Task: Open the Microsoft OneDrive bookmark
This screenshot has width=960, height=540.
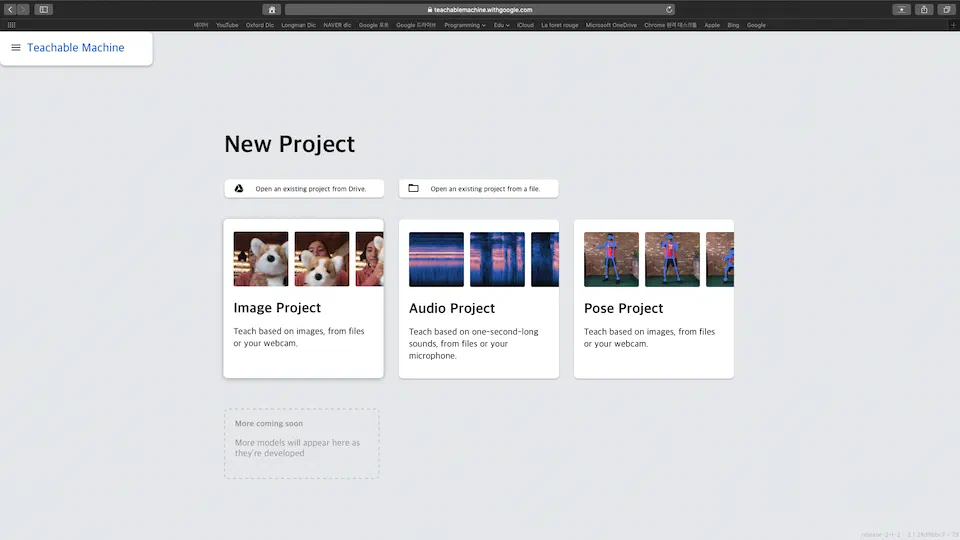Action: click(611, 25)
